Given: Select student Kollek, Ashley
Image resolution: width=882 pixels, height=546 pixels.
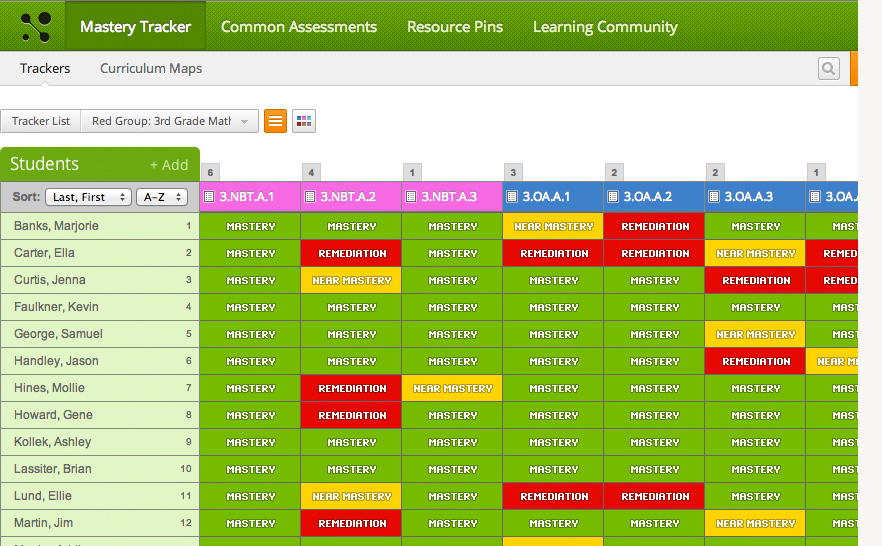Looking at the screenshot, I should tap(100, 442).
